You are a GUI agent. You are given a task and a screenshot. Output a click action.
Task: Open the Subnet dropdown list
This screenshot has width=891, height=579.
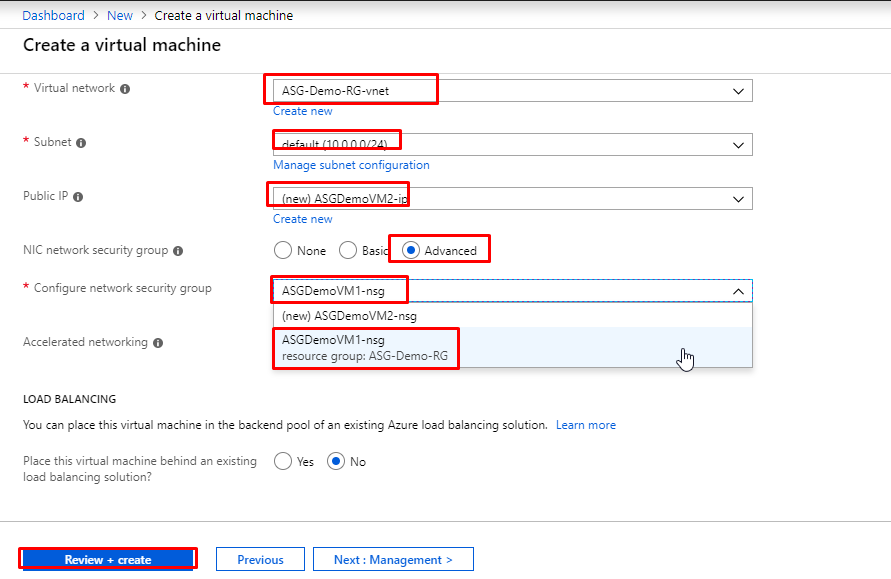pyautogui.click(x=738, y=145)
